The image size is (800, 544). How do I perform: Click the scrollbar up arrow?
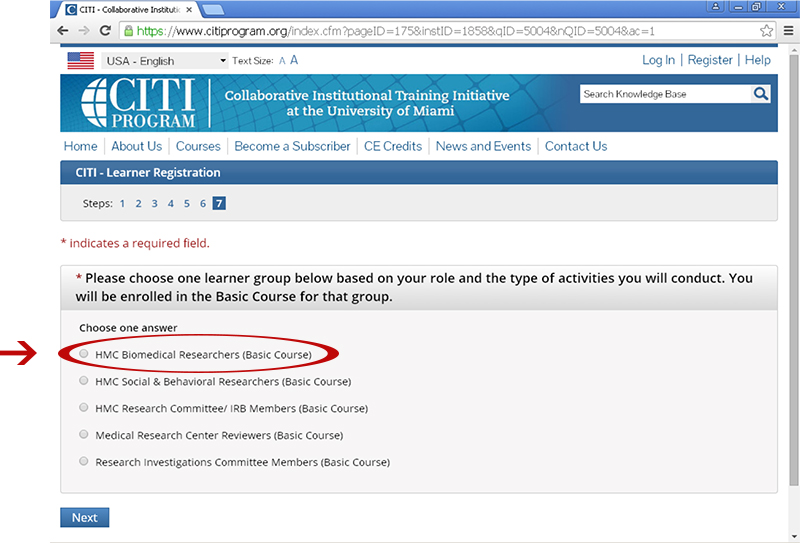pyautogui.click(x=794, y=50)
